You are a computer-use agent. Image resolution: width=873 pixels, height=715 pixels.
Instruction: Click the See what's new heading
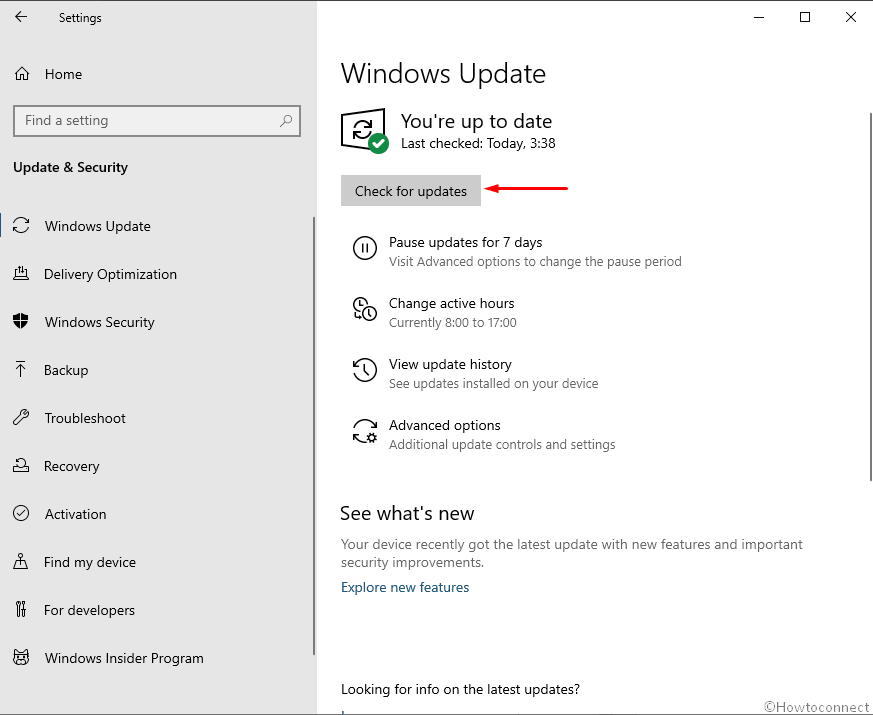pos(407,513)
